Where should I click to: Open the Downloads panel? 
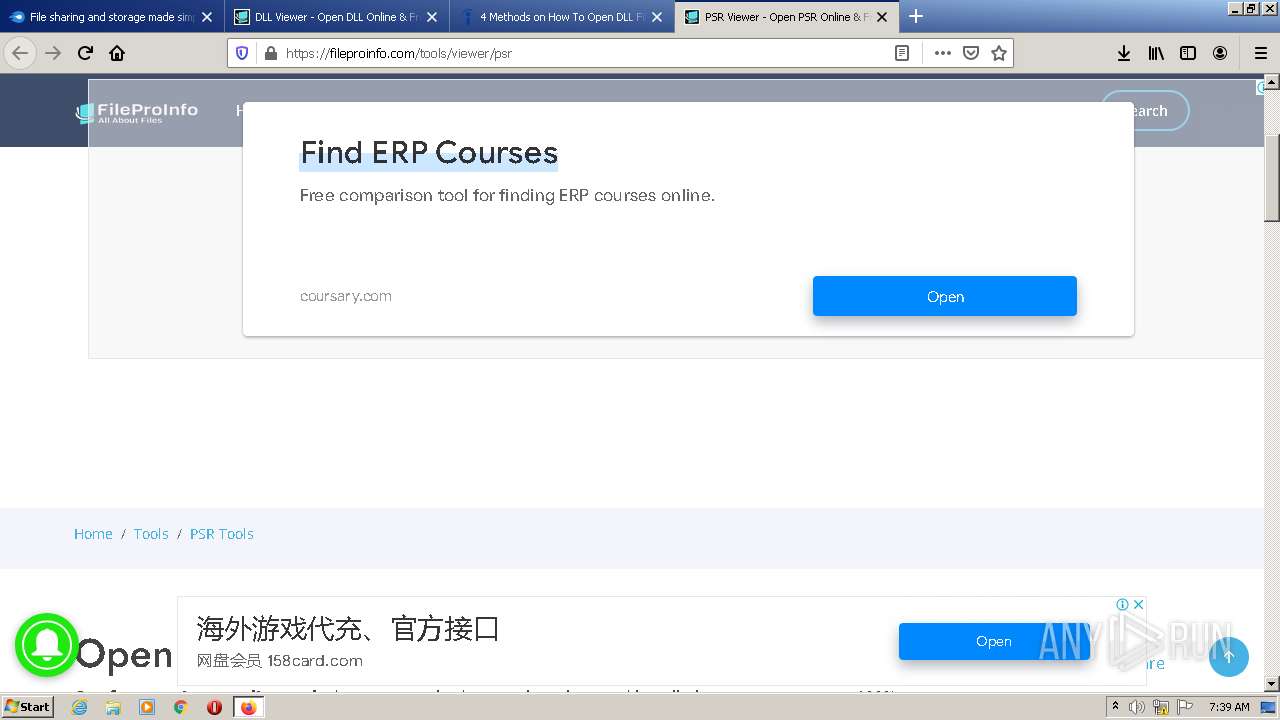pos(1124,53)
